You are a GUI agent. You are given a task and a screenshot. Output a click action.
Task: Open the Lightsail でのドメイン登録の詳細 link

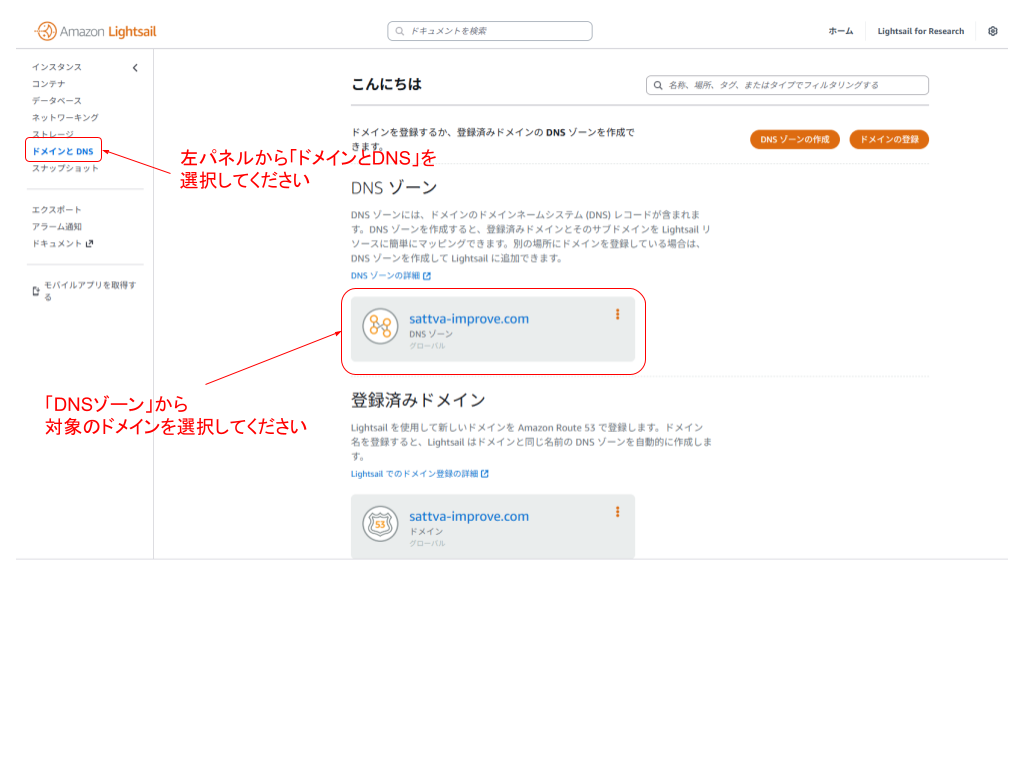[416, 473]
